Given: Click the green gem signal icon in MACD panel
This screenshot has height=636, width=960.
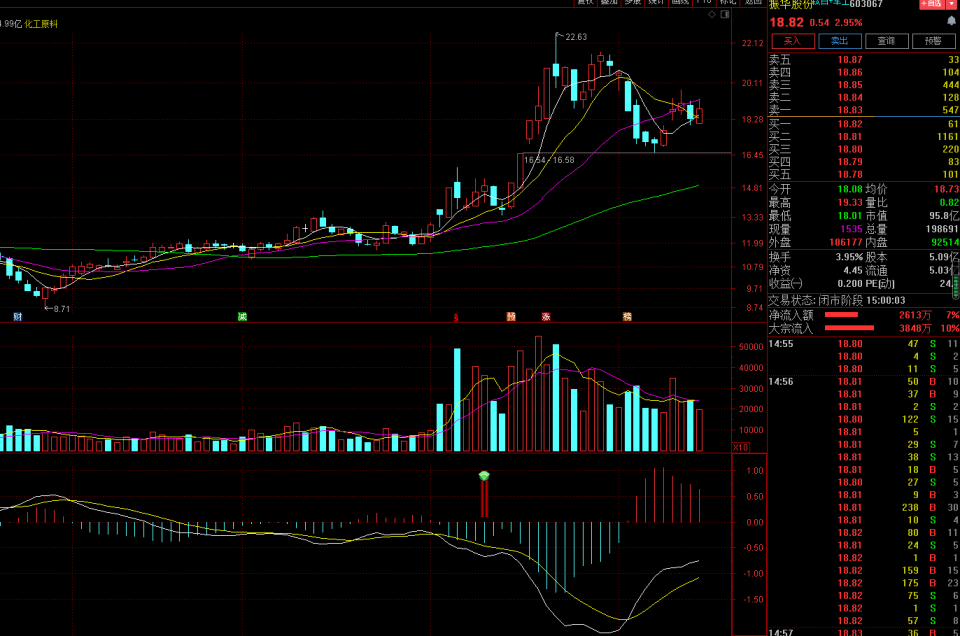Looking at the screenshot, I should tap(484, 476).
